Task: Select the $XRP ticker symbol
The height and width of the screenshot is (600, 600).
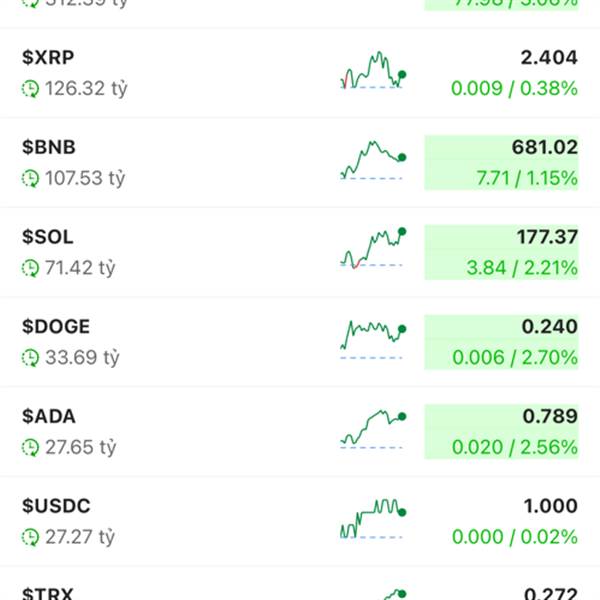Action: click(48, 58)
